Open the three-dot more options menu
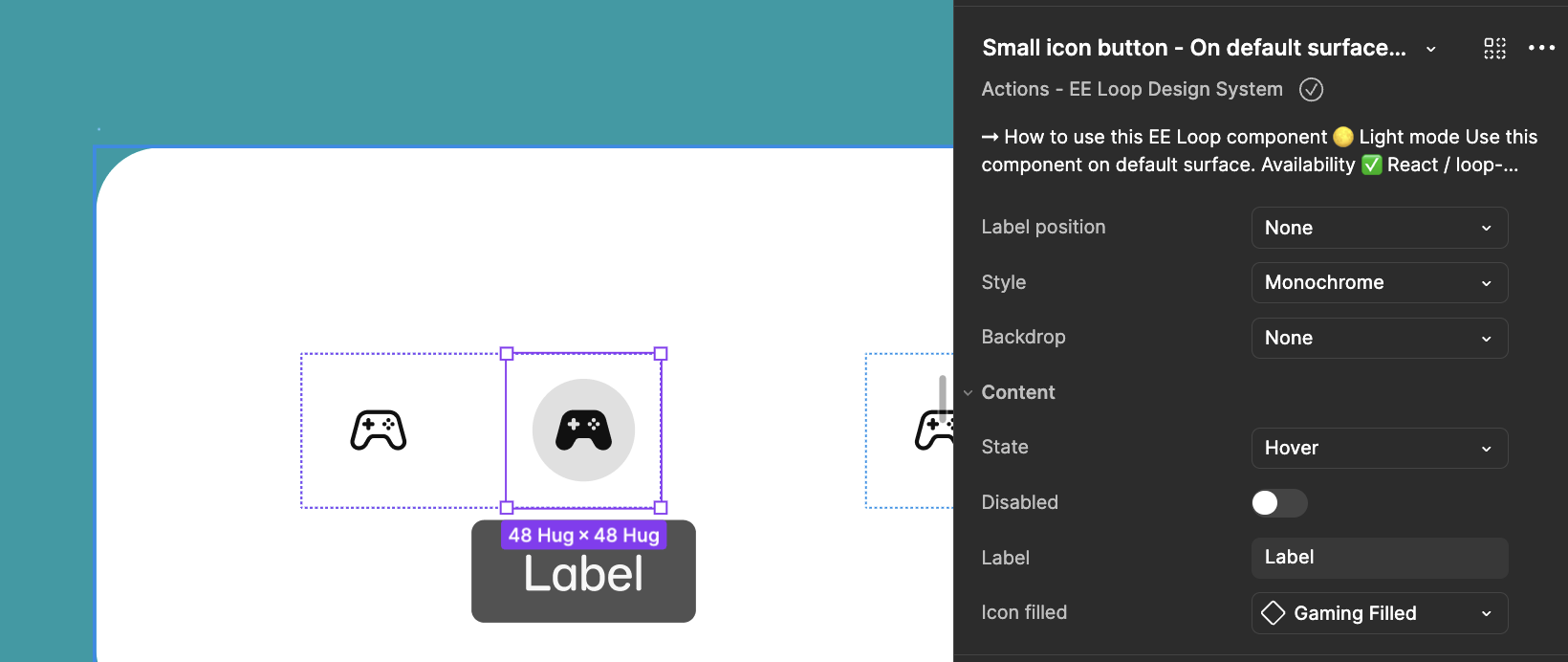The width and height of the screenshot is (1568, 662). [x=1541, y=48]
